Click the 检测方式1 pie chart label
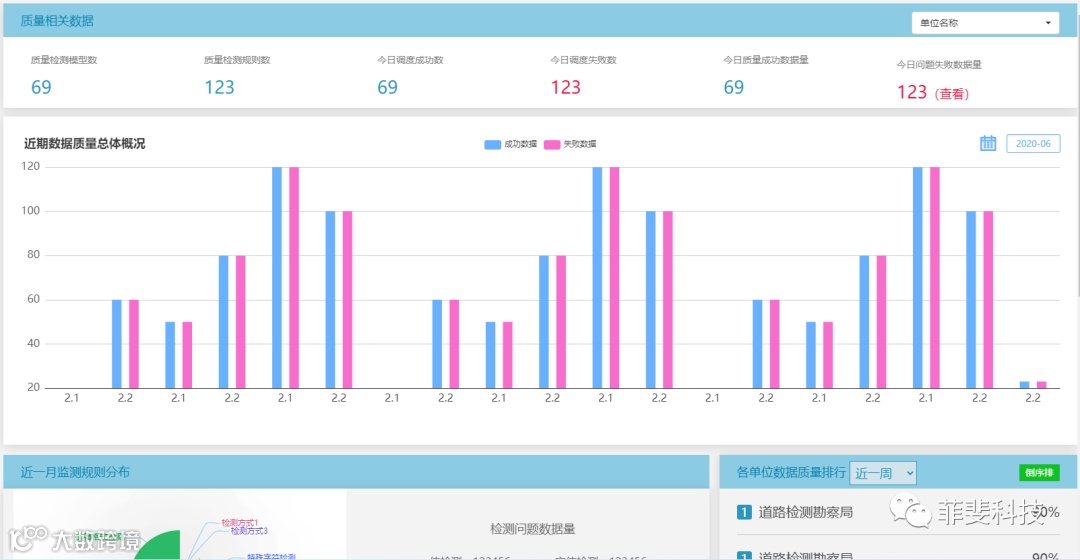This screenshot has height=560, width=1080. [239, 523]
